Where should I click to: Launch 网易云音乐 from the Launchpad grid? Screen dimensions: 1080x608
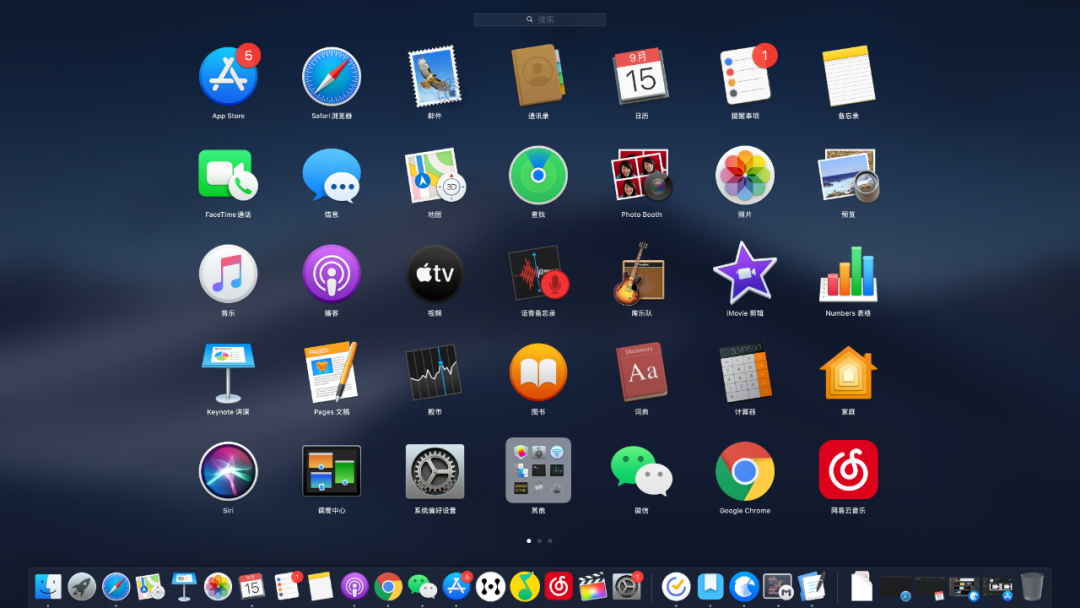click(848, 470)
